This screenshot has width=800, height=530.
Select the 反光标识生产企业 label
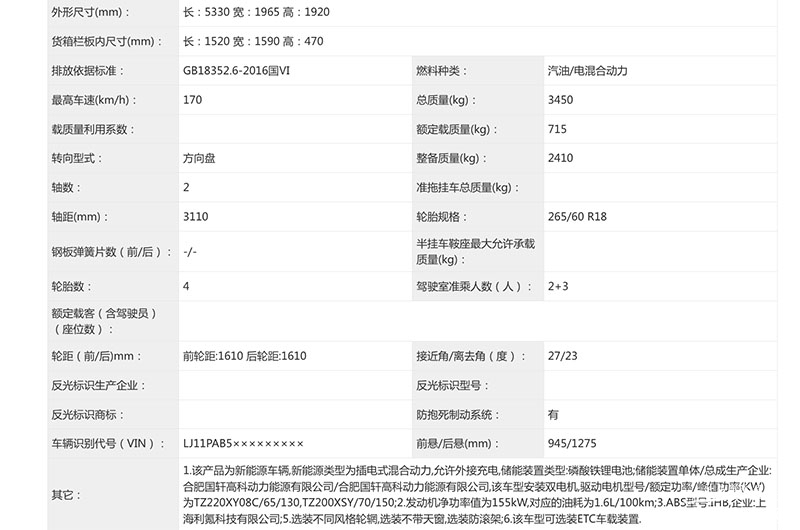[x=98, y=386]
